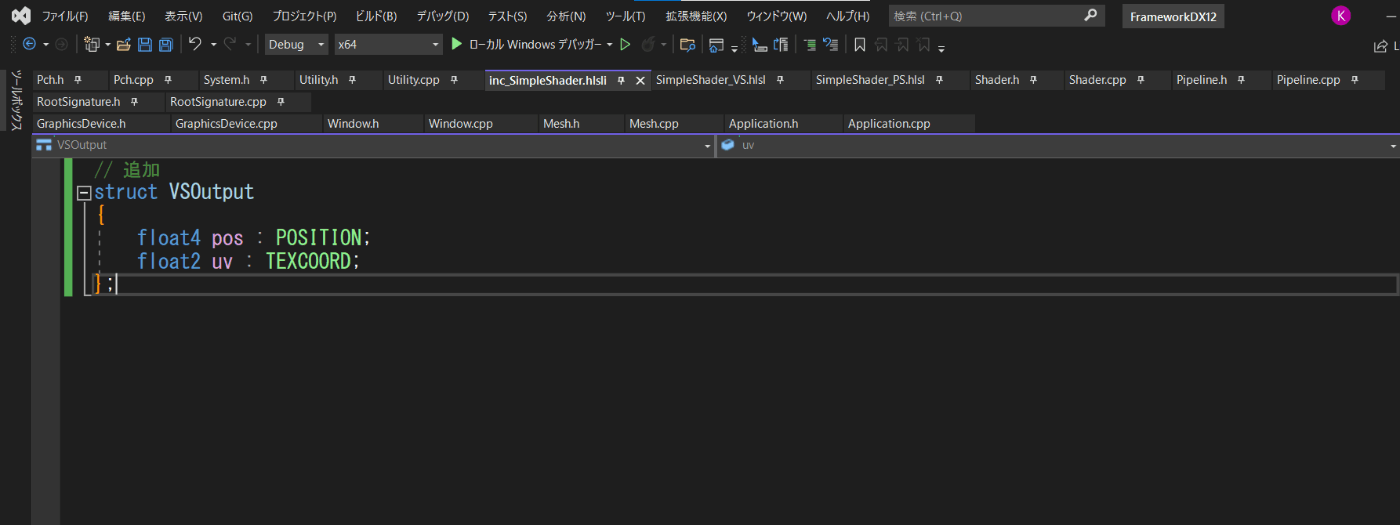The width and height of the screenshot is (1400, 525).
Task: Save the current file with the single-disk icon
Action: pyautogui.click(x=145, y=44)
